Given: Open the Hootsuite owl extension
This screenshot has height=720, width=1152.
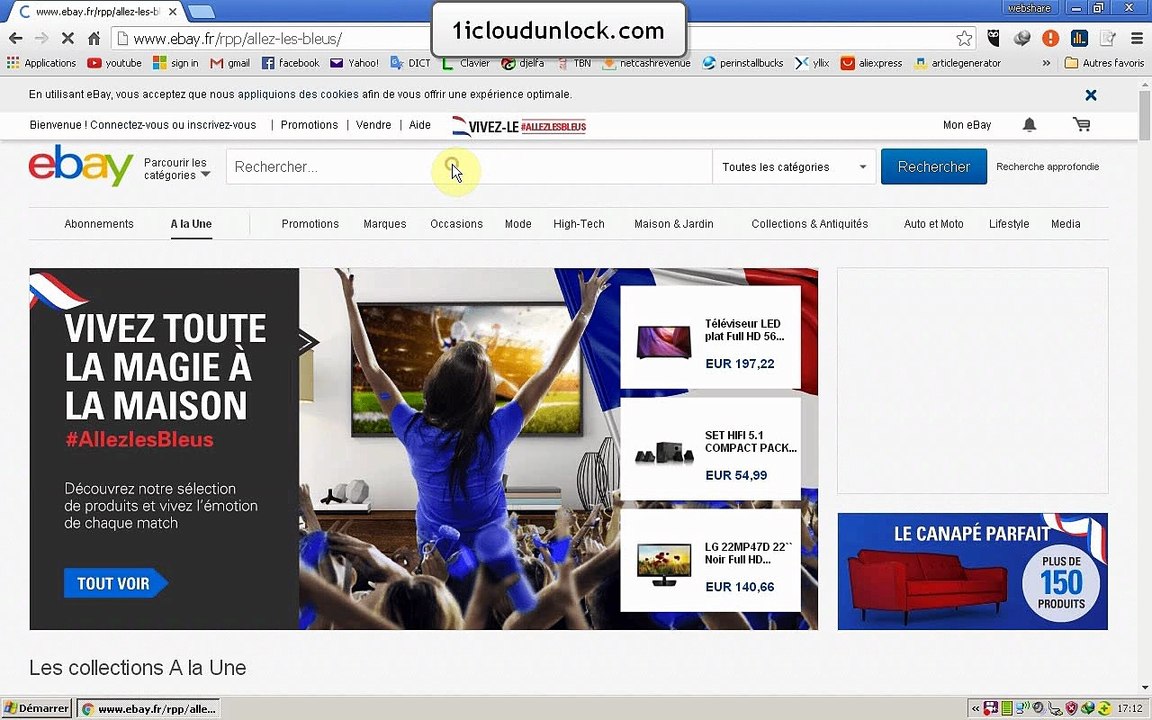Looking at the screenshot, I should pyautogui.click(x=993, y=38).
